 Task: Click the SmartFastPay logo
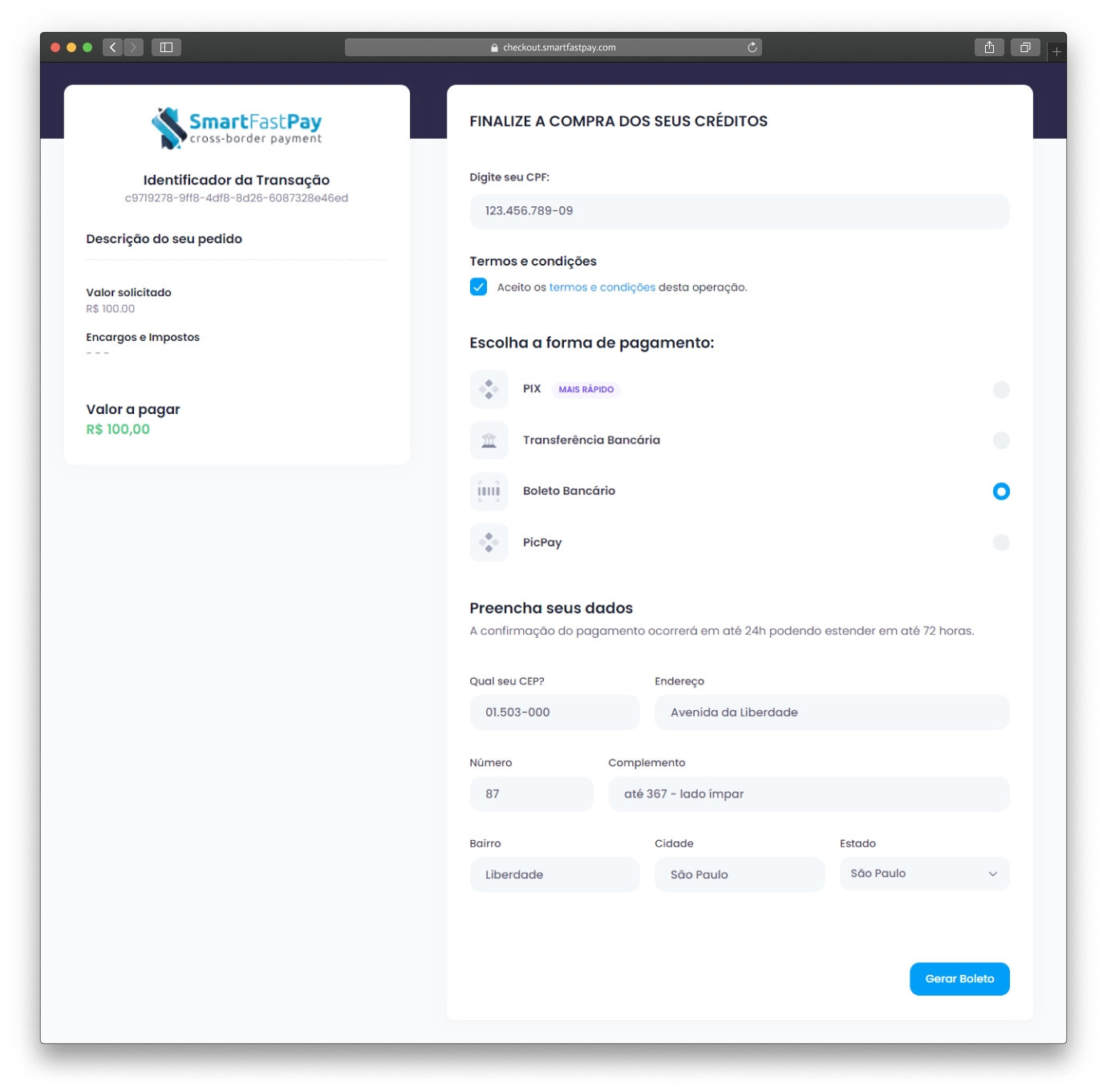coord(237,128)
